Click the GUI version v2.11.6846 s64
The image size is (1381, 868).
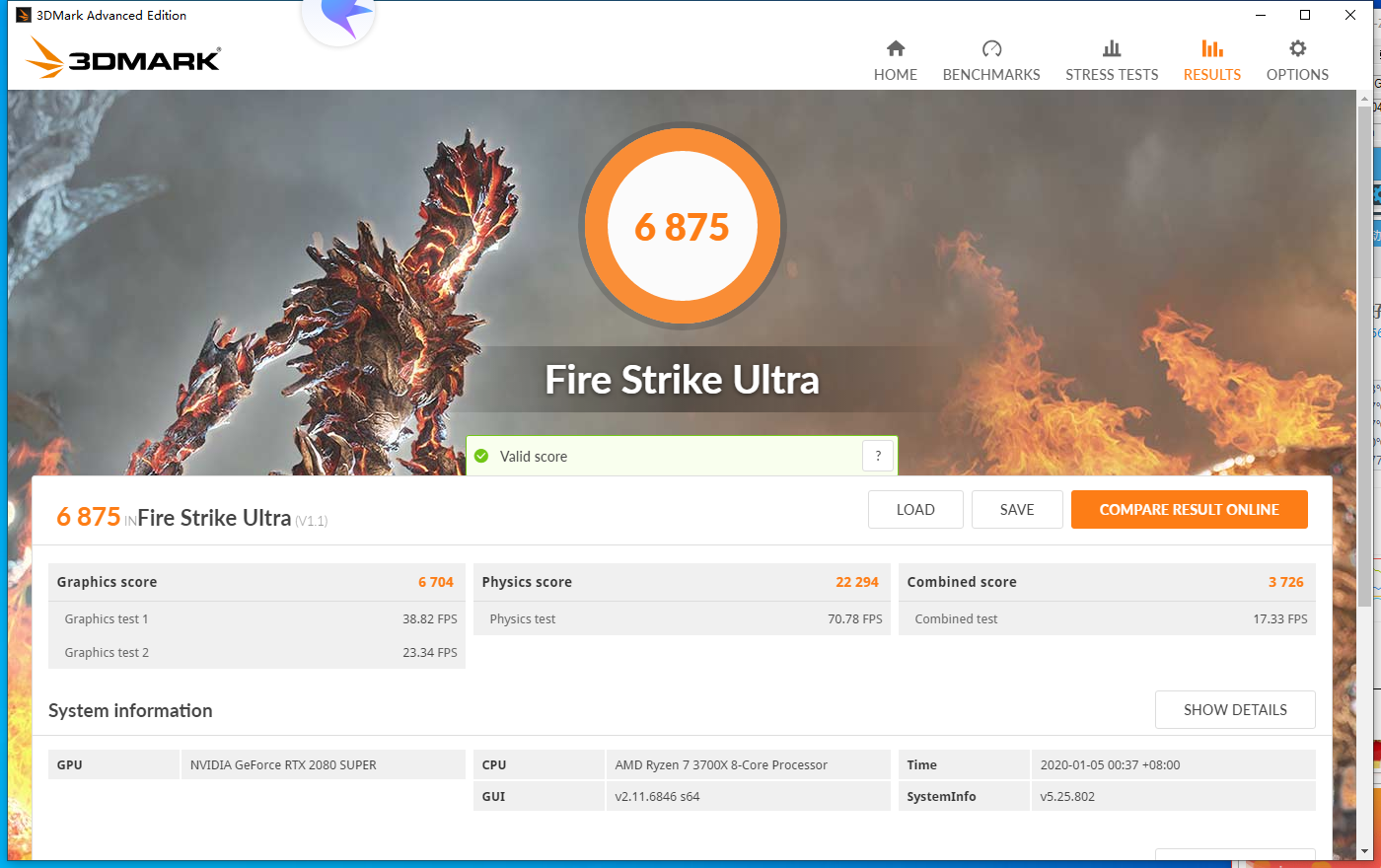657,796
